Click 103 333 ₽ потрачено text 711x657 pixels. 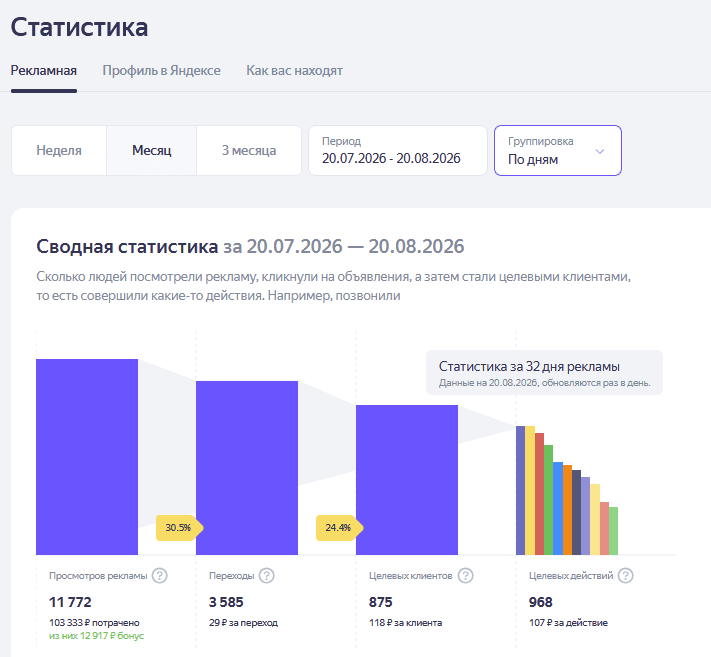click(94, 623)
